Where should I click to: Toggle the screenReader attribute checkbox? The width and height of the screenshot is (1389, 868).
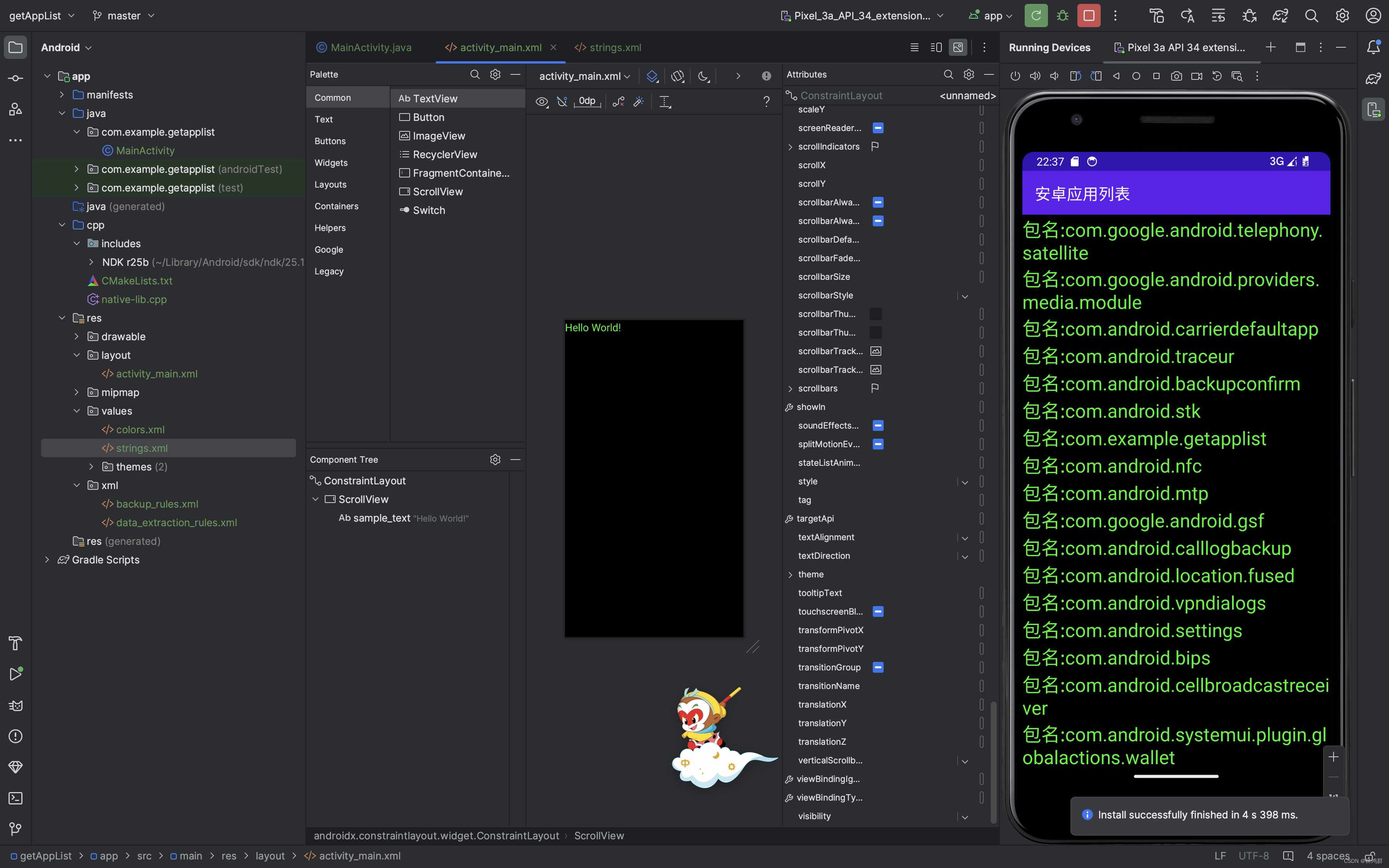[x=877, y=127]
